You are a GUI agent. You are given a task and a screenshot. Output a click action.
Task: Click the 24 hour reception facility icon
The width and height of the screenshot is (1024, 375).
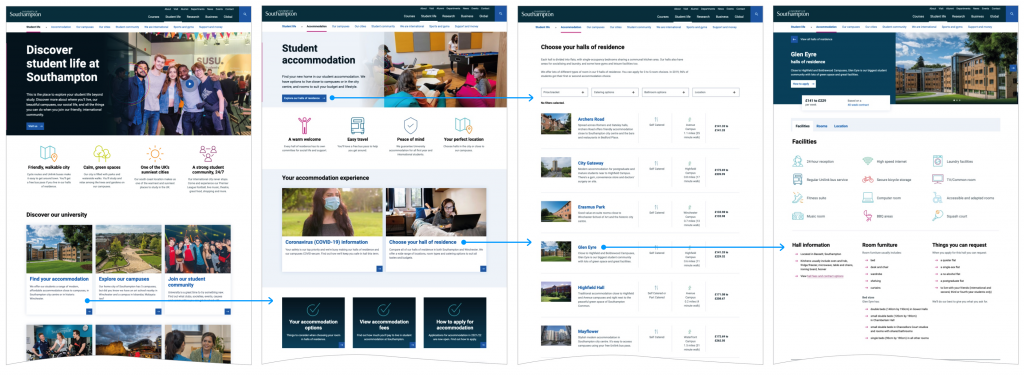[x=797, y=161]
